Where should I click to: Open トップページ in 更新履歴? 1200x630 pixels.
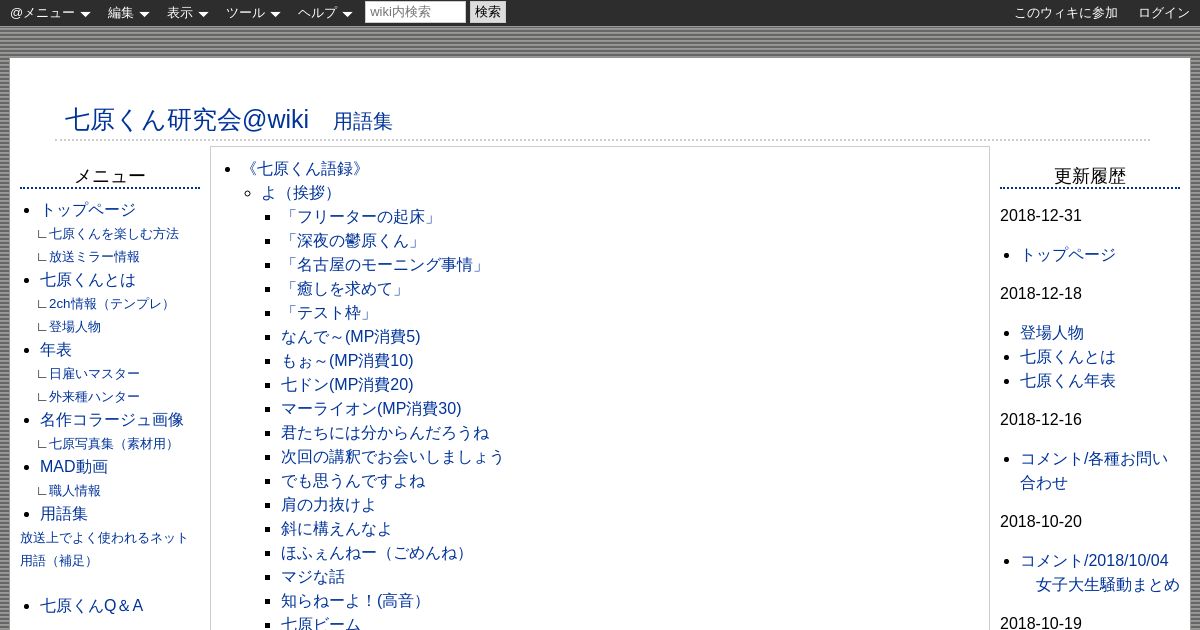[1068, 255]
